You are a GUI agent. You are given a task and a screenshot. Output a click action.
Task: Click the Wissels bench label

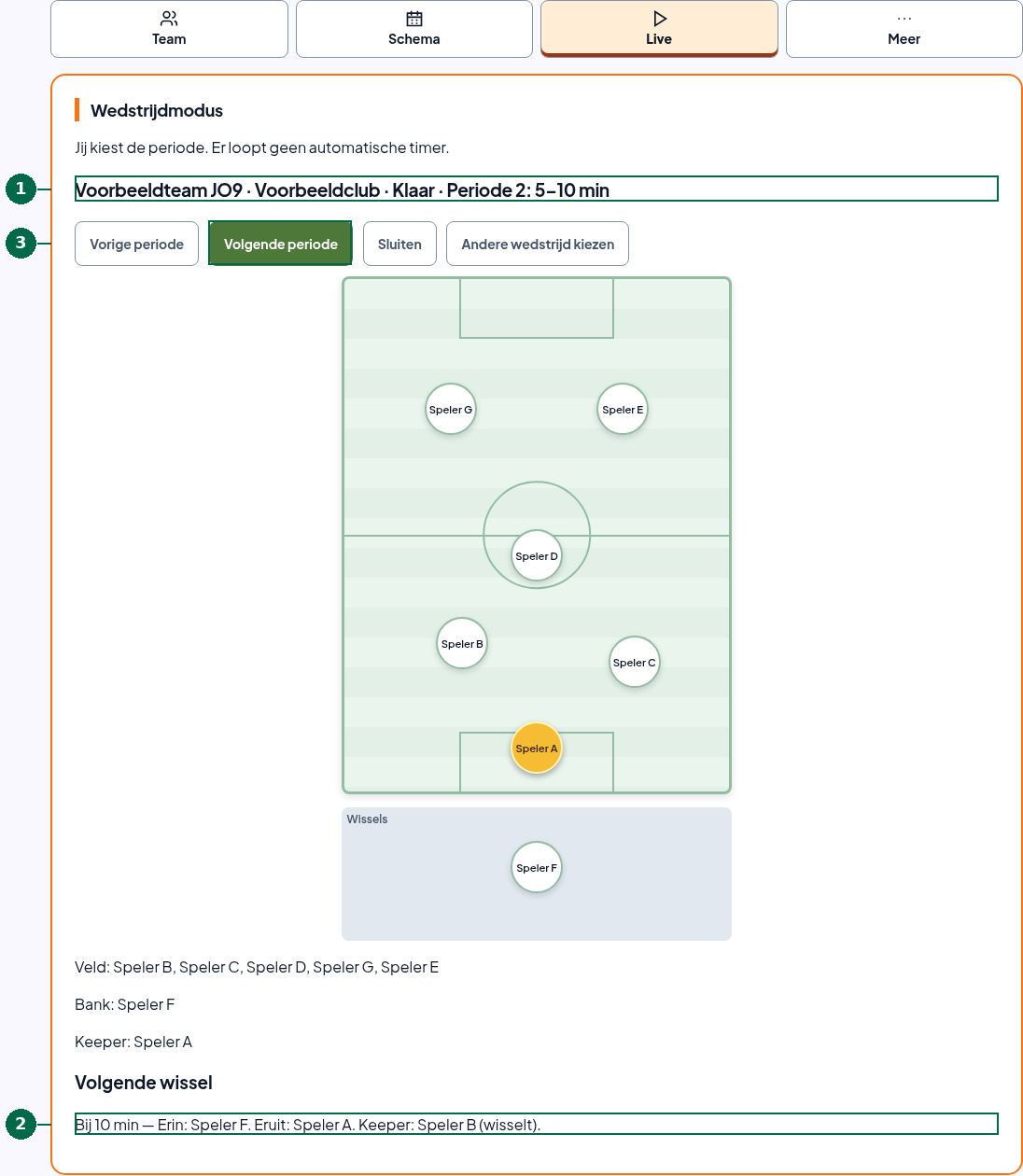(367, 819)
